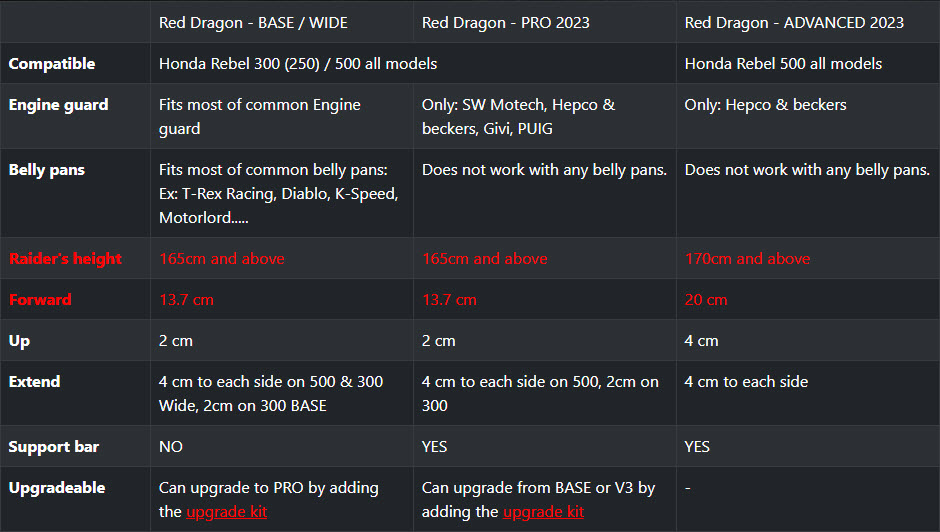Click the 20 cm forward value
940x532 pixels.
click(706, 299)
